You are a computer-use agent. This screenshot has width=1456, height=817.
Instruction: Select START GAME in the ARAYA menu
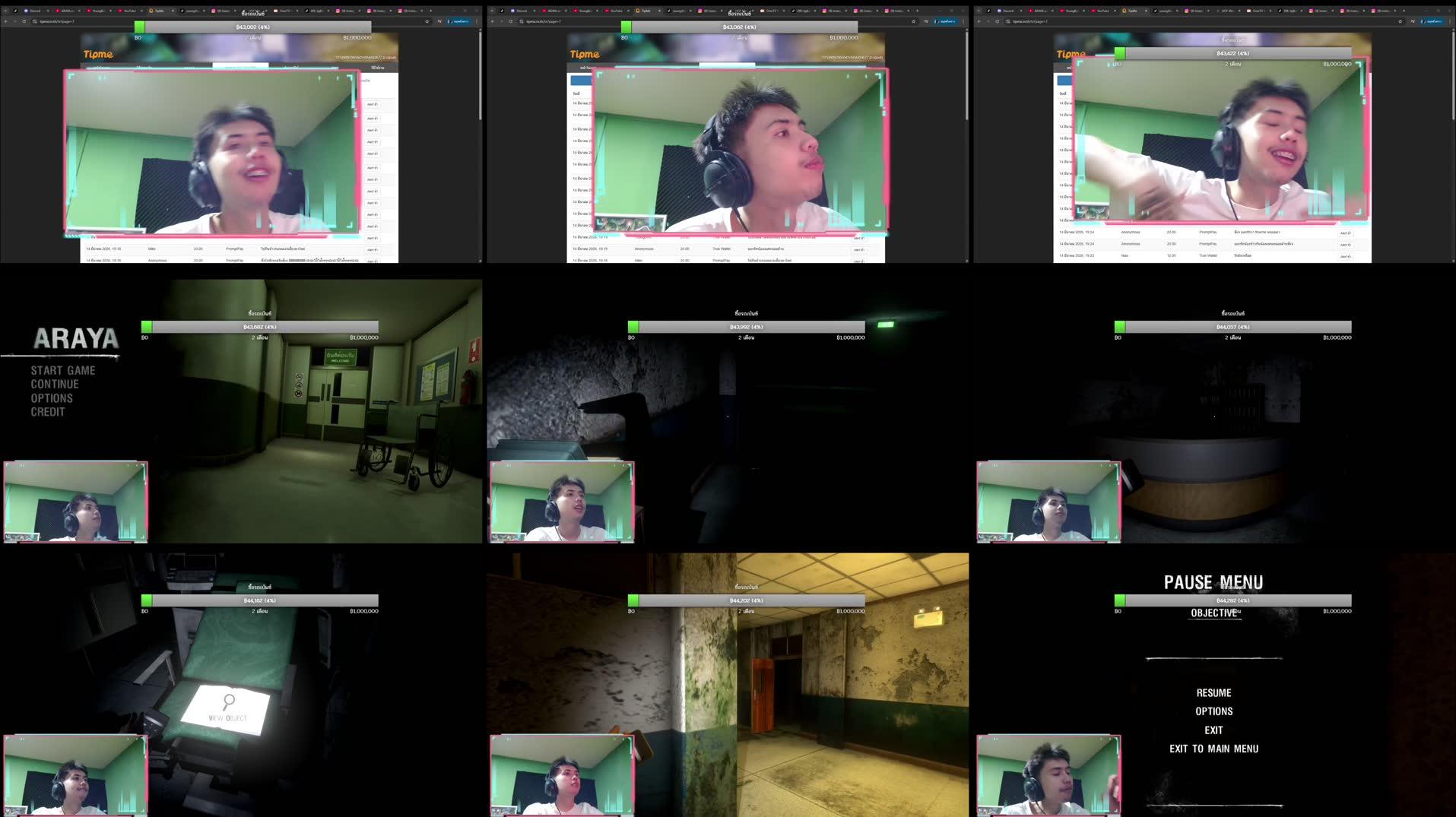(x=62, y=370)
